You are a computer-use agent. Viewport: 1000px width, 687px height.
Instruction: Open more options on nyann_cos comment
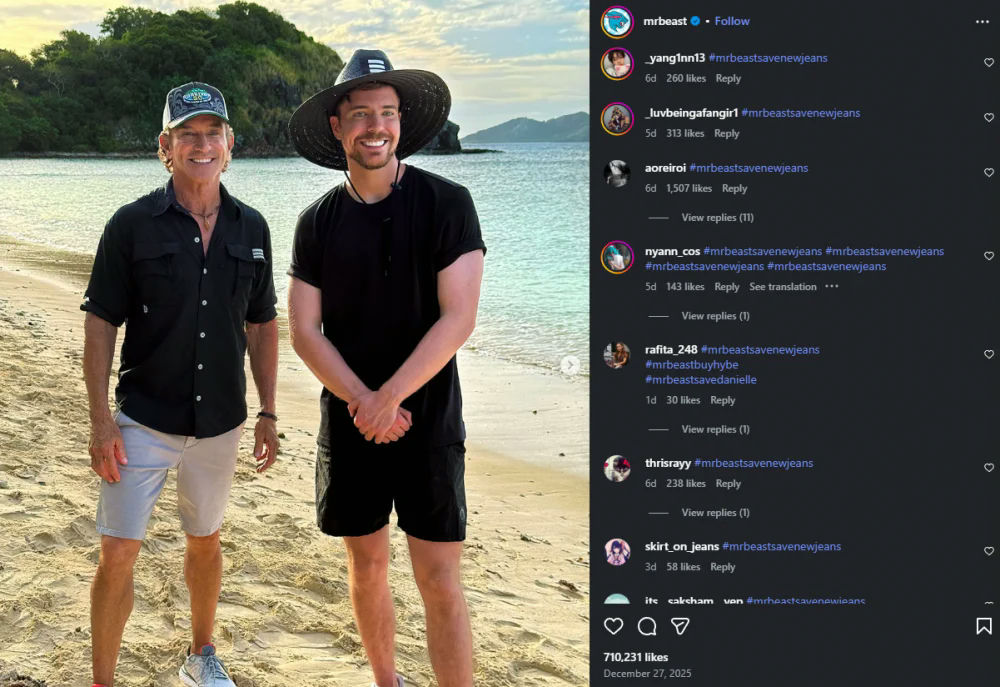(x=832, y=287)
